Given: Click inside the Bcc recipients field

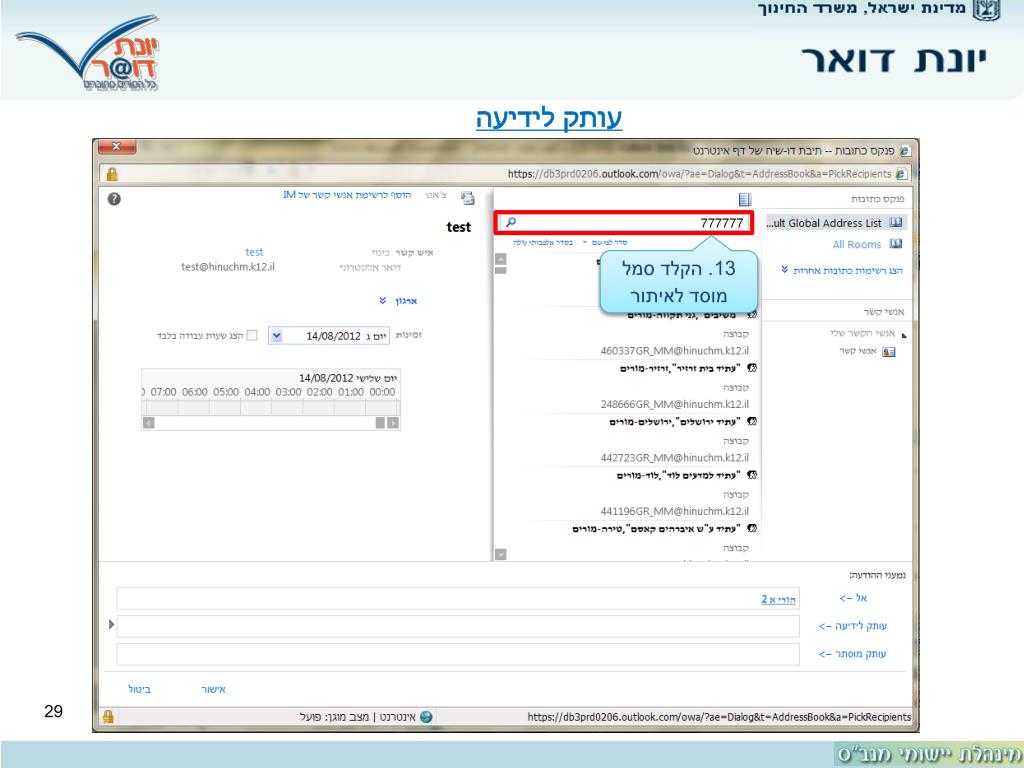Looking at the screenshot, I should [458, 654].
